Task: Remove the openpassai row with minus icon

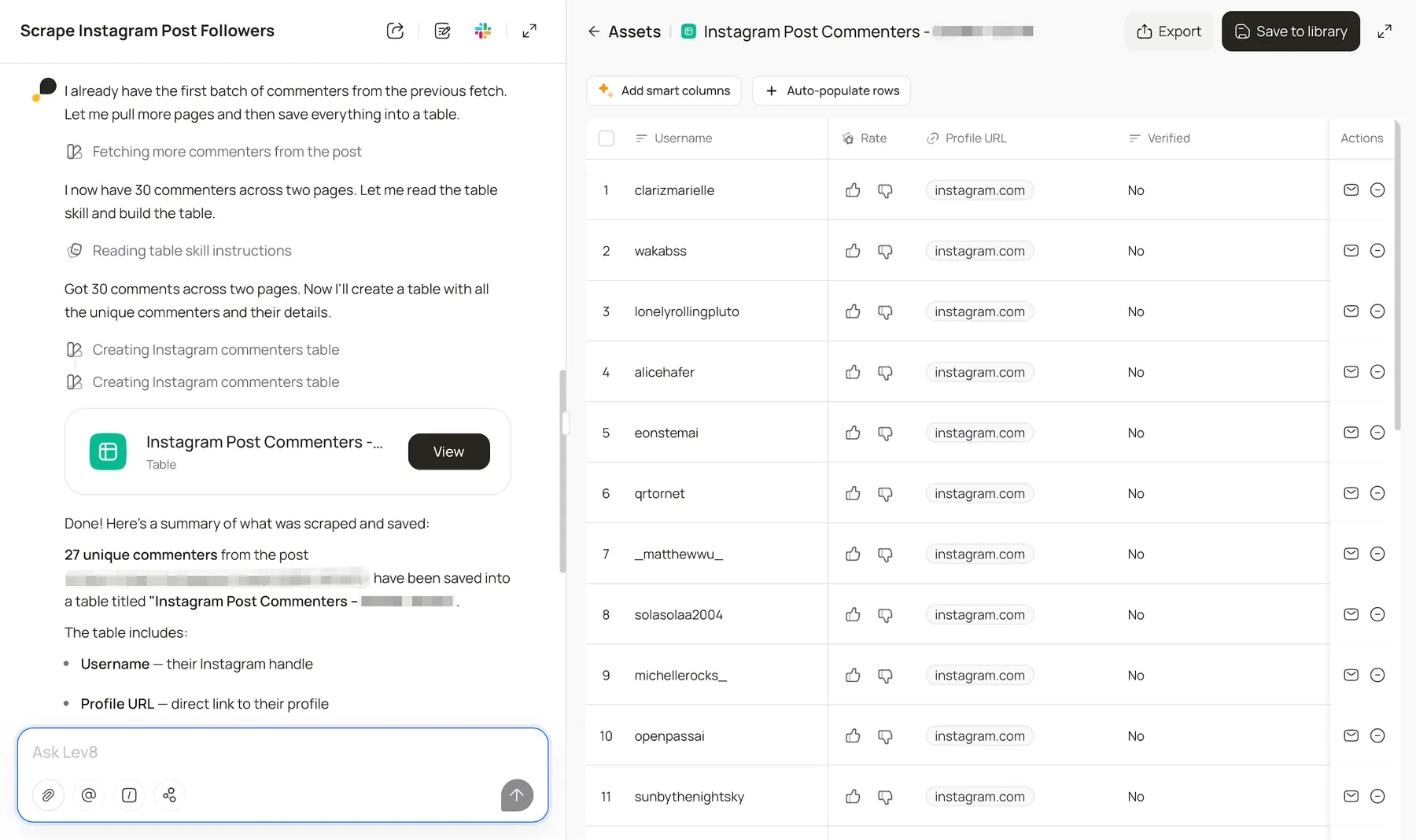Action: pos(1377,735)
